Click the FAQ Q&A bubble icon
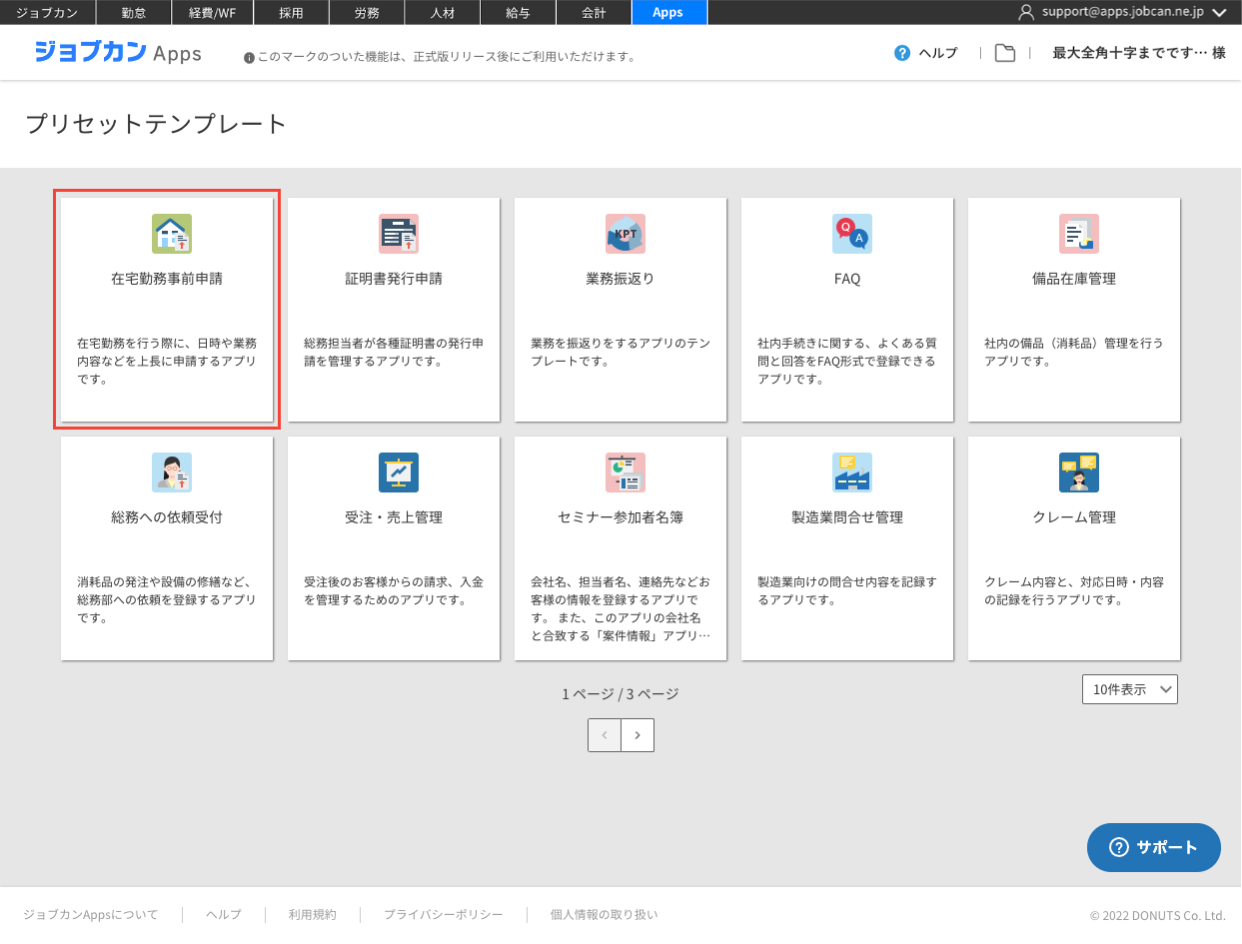Image resolution: width=1242 pixels, height=944 pixels. click(x=852, y=234)
